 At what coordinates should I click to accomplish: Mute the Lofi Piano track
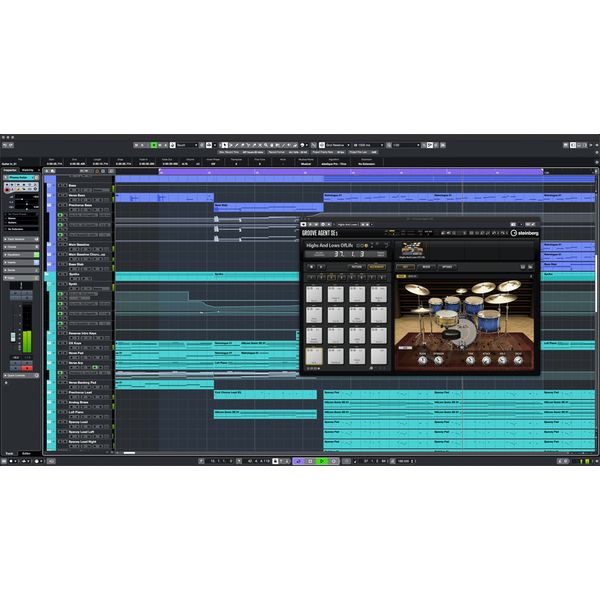60,412
